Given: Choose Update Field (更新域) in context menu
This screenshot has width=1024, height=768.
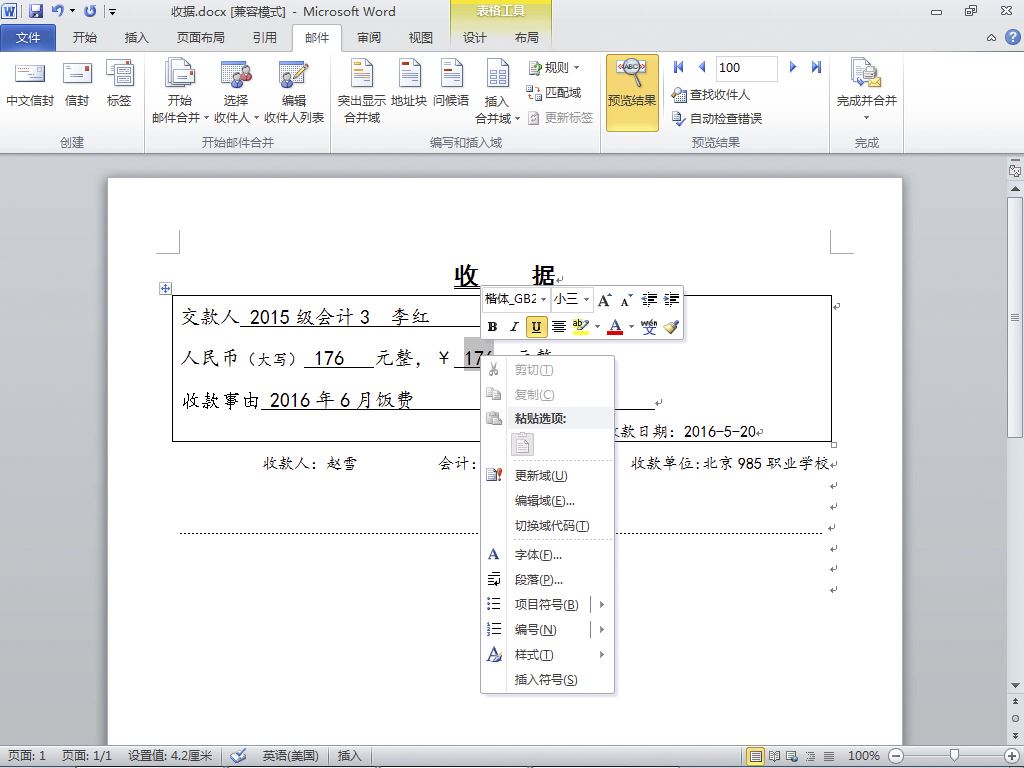Looking at the screenshot, I should pyautogui.click(x=547, y=475).
